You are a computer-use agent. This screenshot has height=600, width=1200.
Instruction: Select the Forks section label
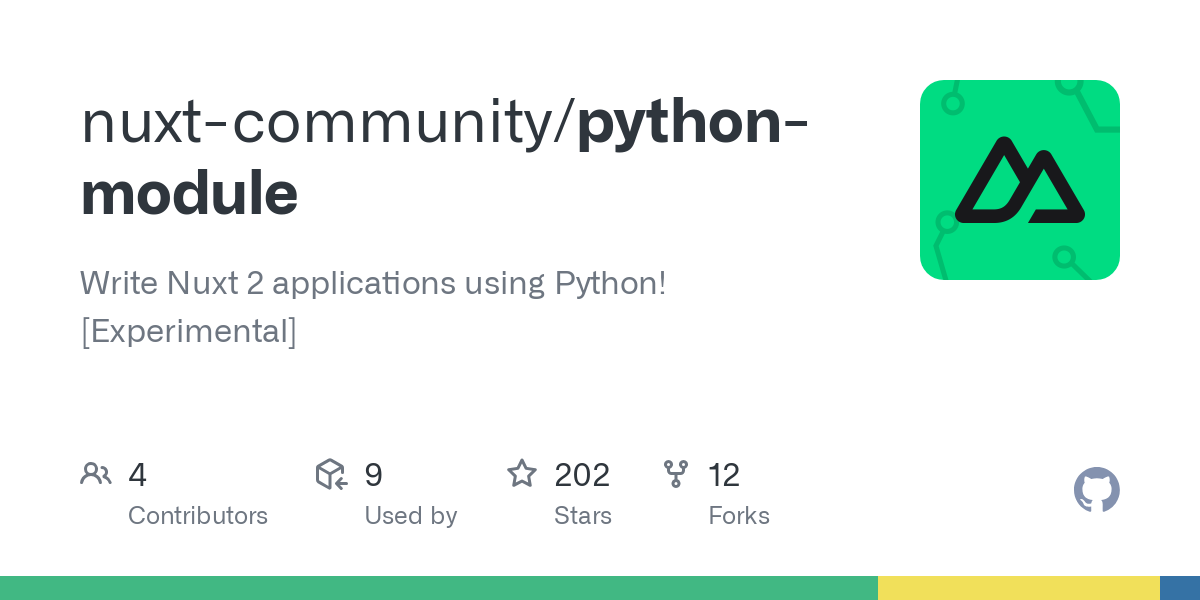(739, 516)
